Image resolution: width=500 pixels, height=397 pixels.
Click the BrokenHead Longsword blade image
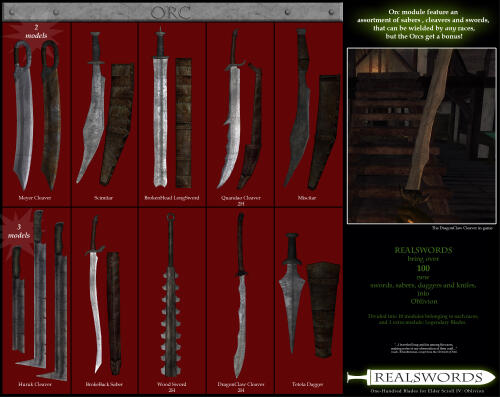(x=160, y=108)
